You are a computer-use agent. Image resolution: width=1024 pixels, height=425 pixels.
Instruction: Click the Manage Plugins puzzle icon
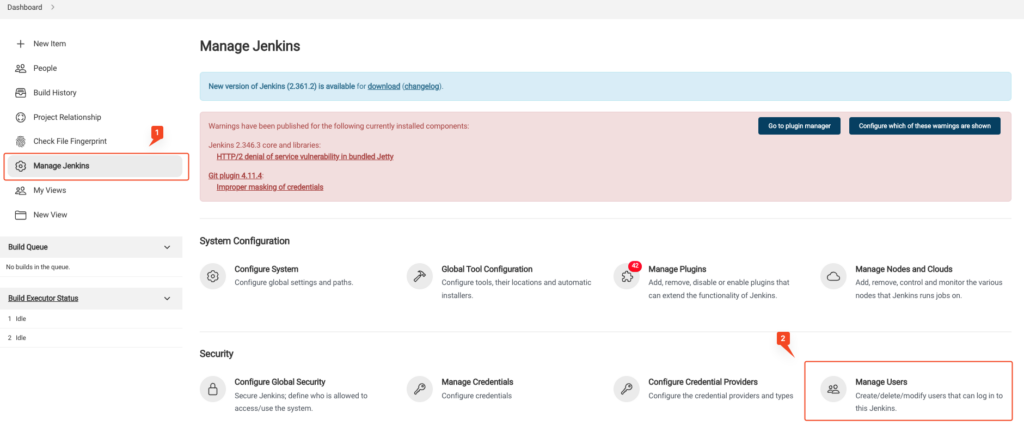tap(626, 277)
